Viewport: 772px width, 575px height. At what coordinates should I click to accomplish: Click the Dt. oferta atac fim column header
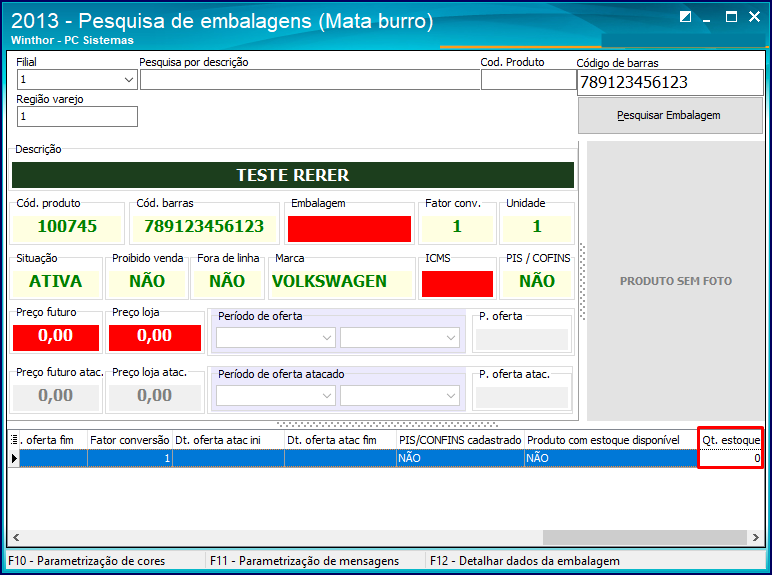click(341, 440)
